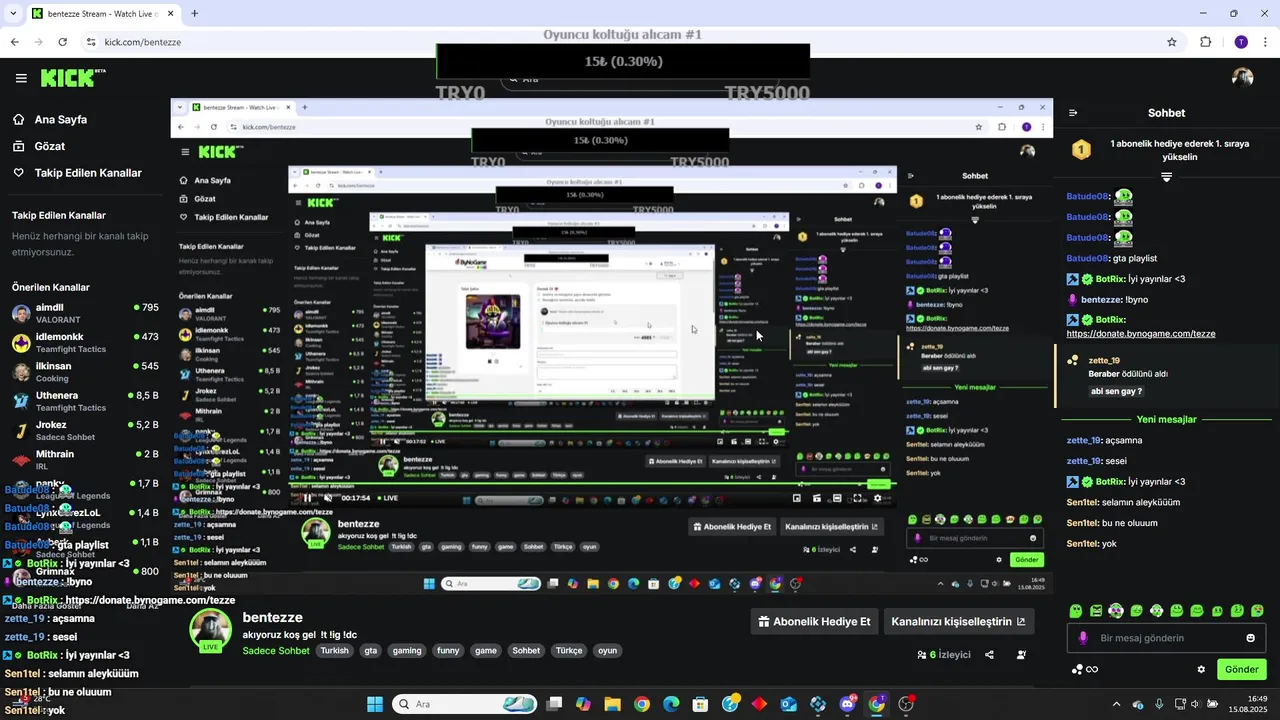Open recommended channel Jrokez
The height and width of the screenshot is (720, 1280).
(x=85, y=430)
